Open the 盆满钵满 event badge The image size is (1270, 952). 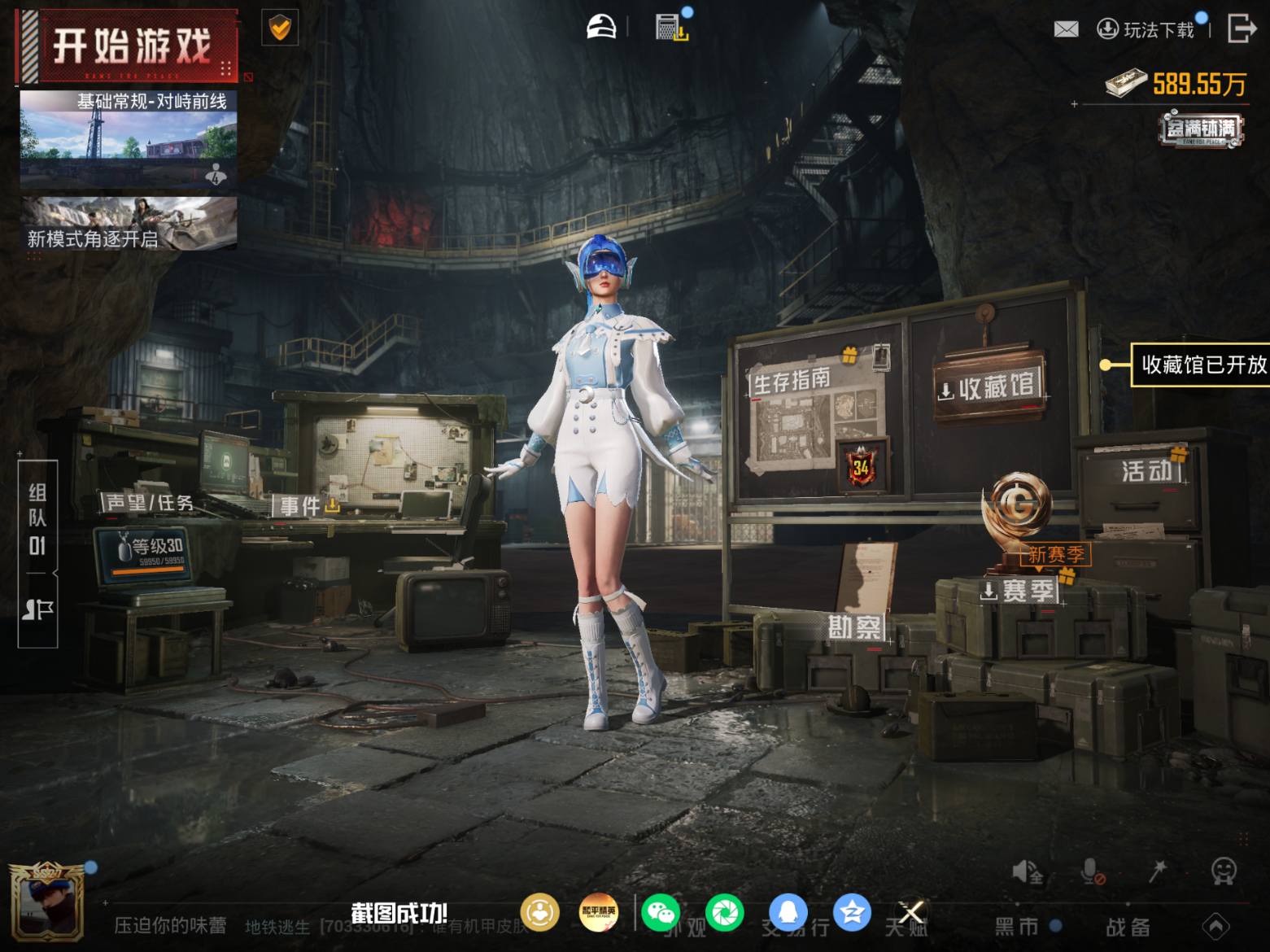(1202, 129)
